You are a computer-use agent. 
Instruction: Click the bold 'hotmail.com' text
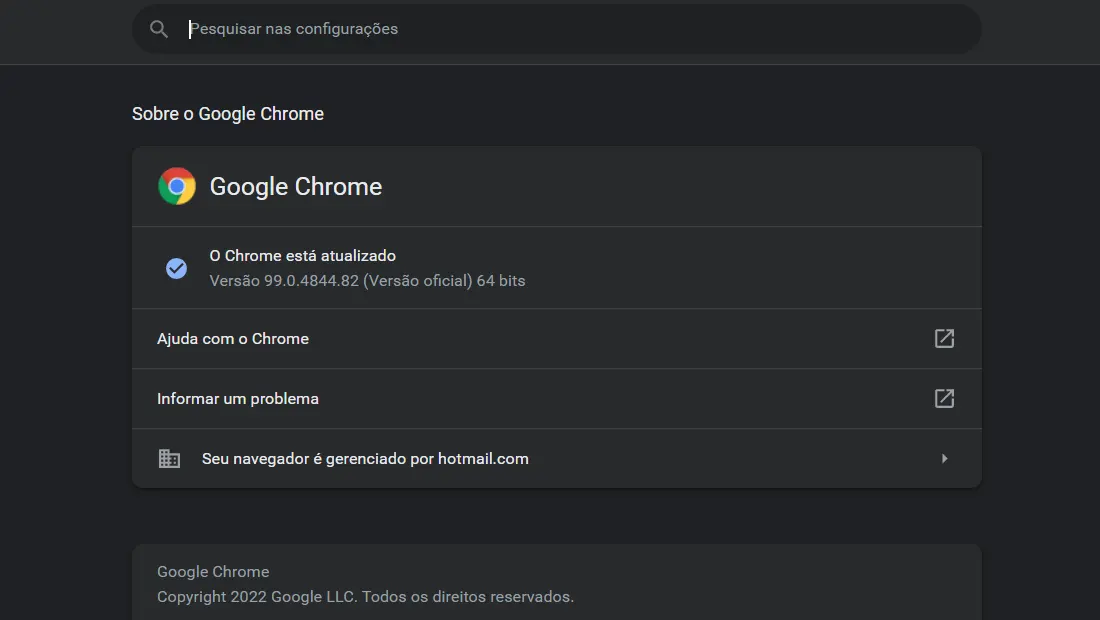pos(483,459)
